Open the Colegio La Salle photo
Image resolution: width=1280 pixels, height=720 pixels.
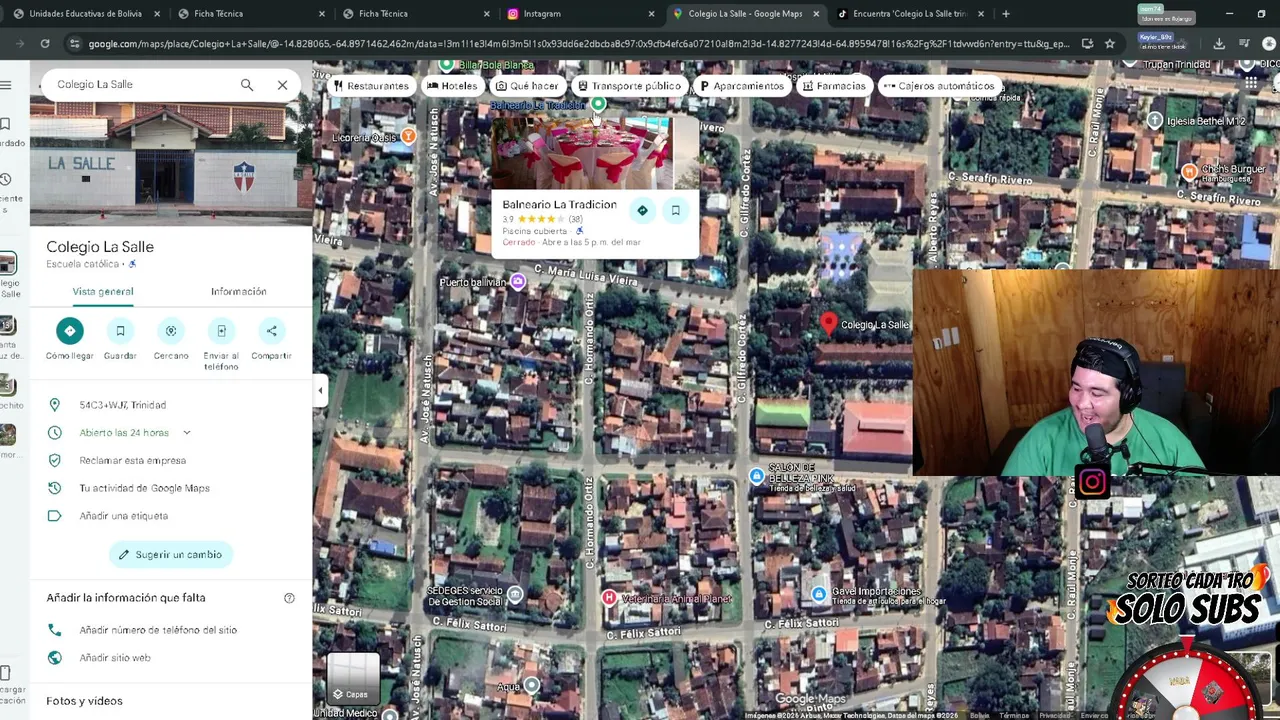pos(171,165)
